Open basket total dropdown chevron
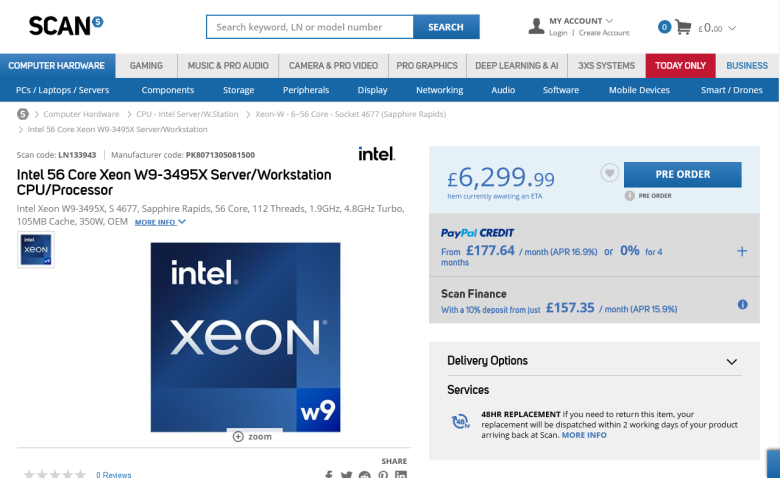Screen dimensions: 780x478 732,28
